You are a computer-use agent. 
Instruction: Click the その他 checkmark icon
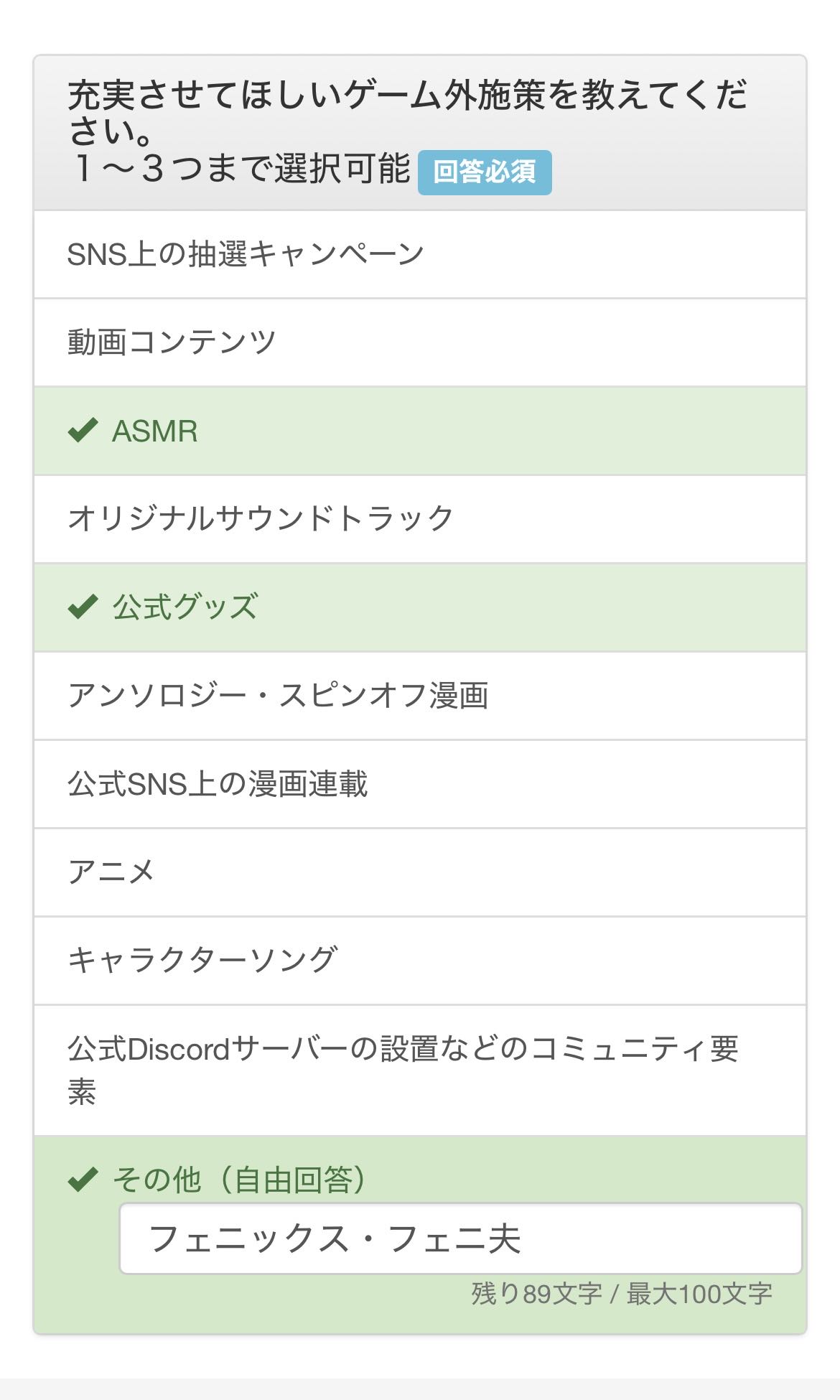83,1179
